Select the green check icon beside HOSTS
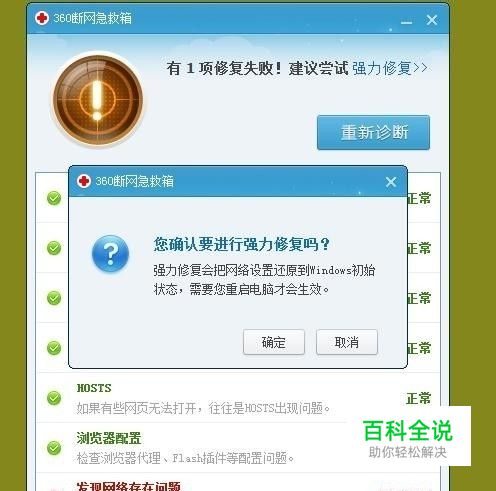The image size is (496, 491). (x=54, y=398)
